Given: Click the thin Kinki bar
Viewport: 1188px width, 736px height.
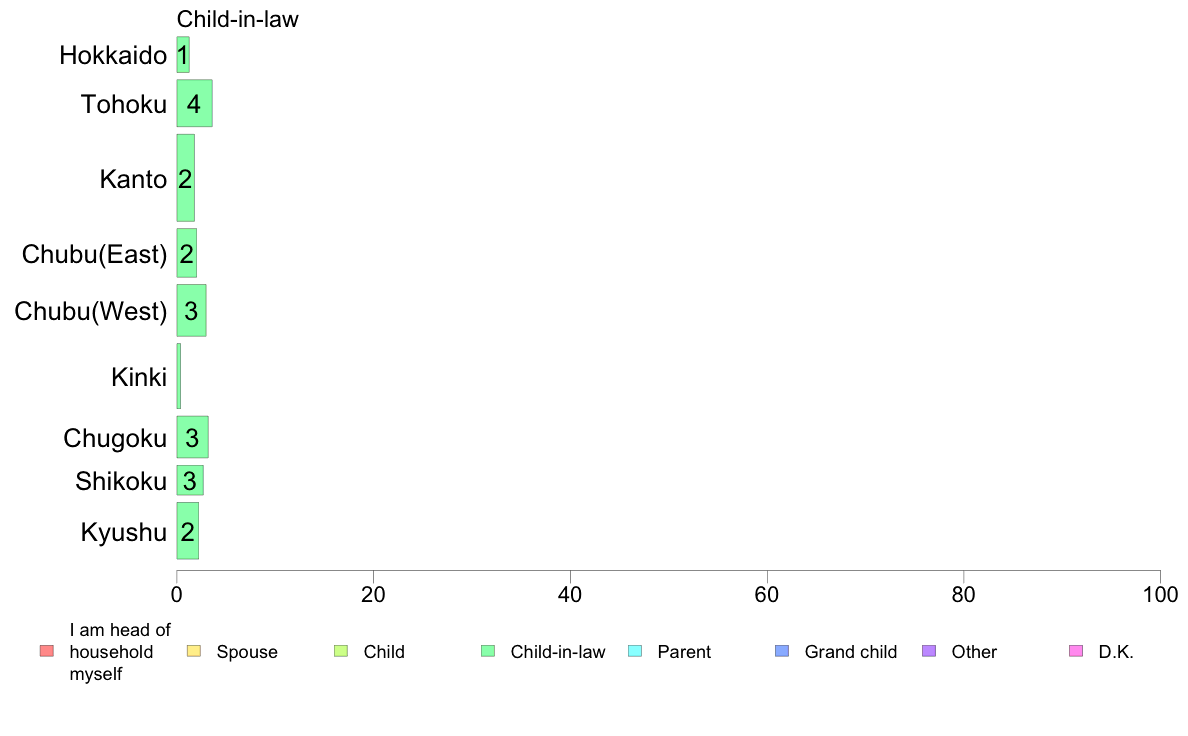Looking at the screenshot, I should (x=179, y=376).
